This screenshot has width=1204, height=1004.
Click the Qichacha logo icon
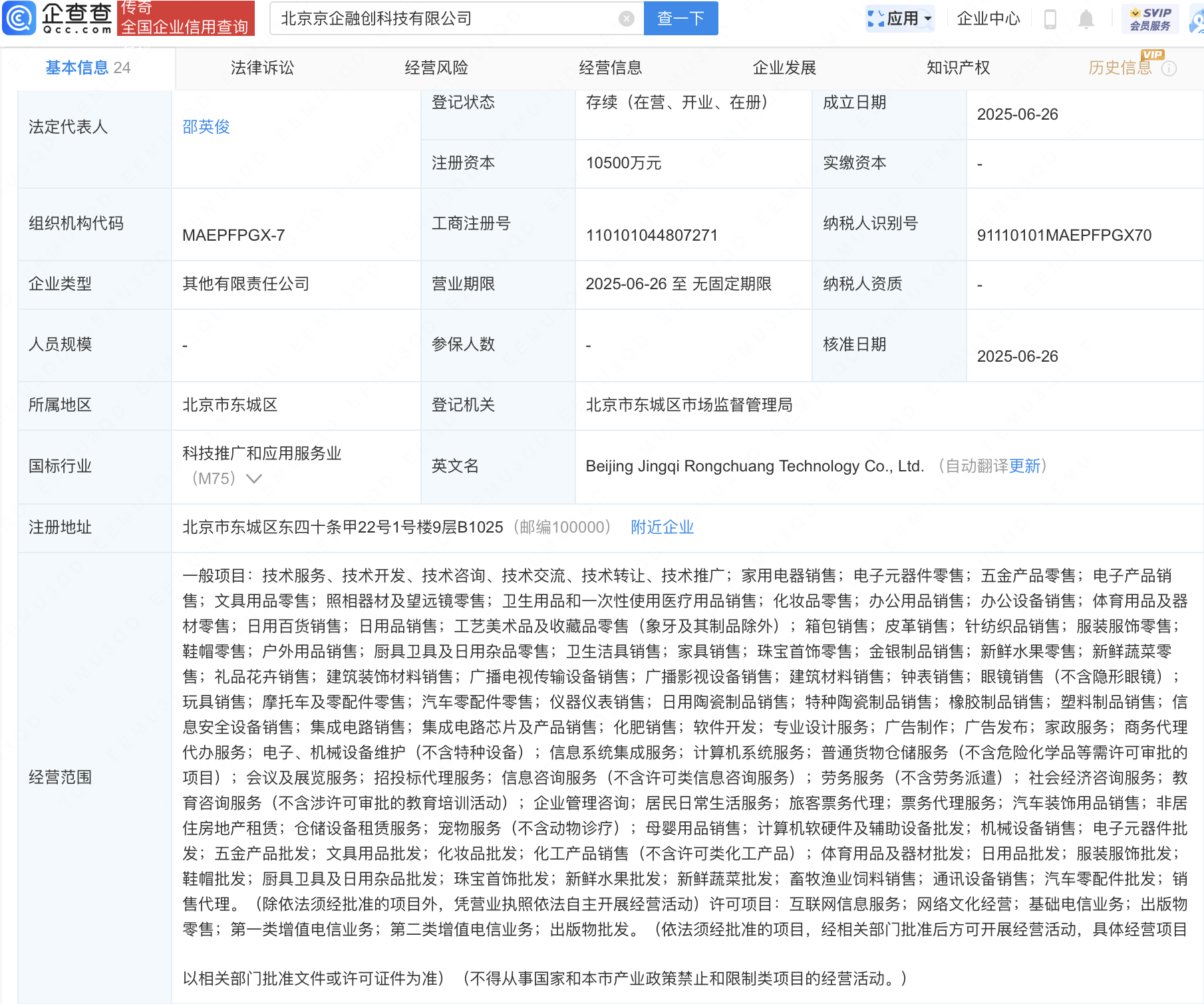click(x=19, y=18)
